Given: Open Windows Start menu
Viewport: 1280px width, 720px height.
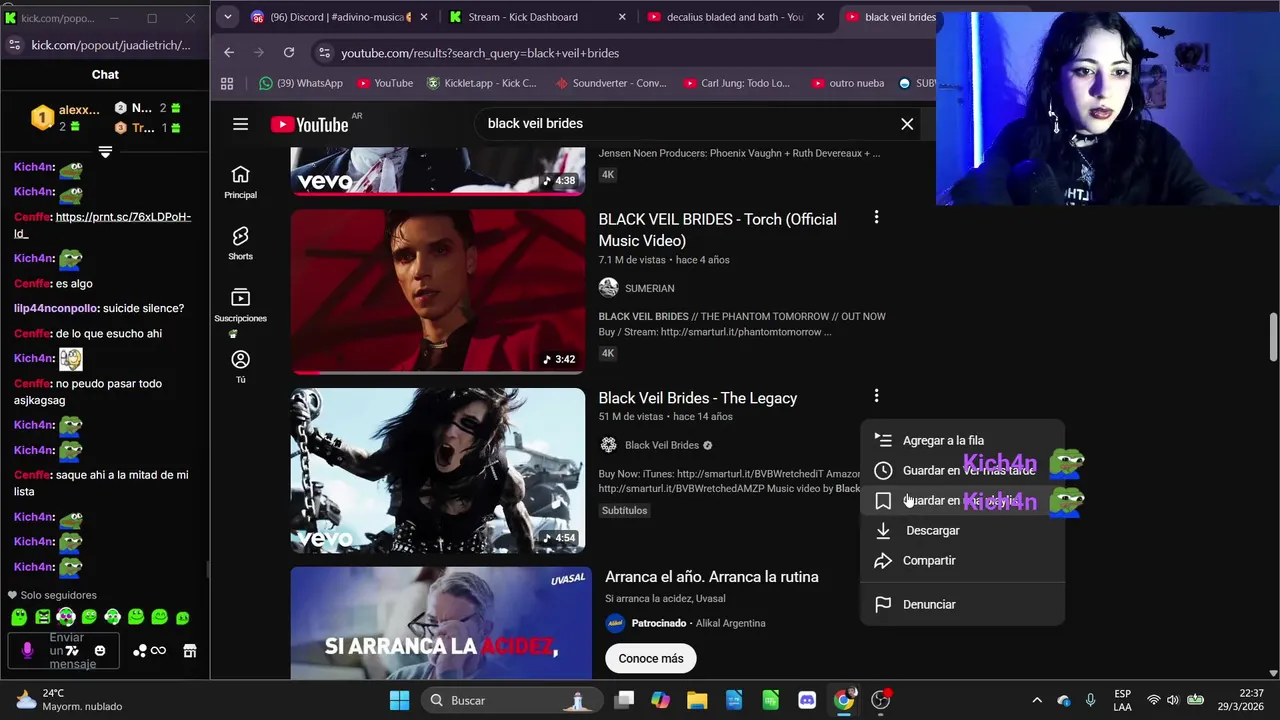Looking at the screenshot, I should tap(399, 700).
